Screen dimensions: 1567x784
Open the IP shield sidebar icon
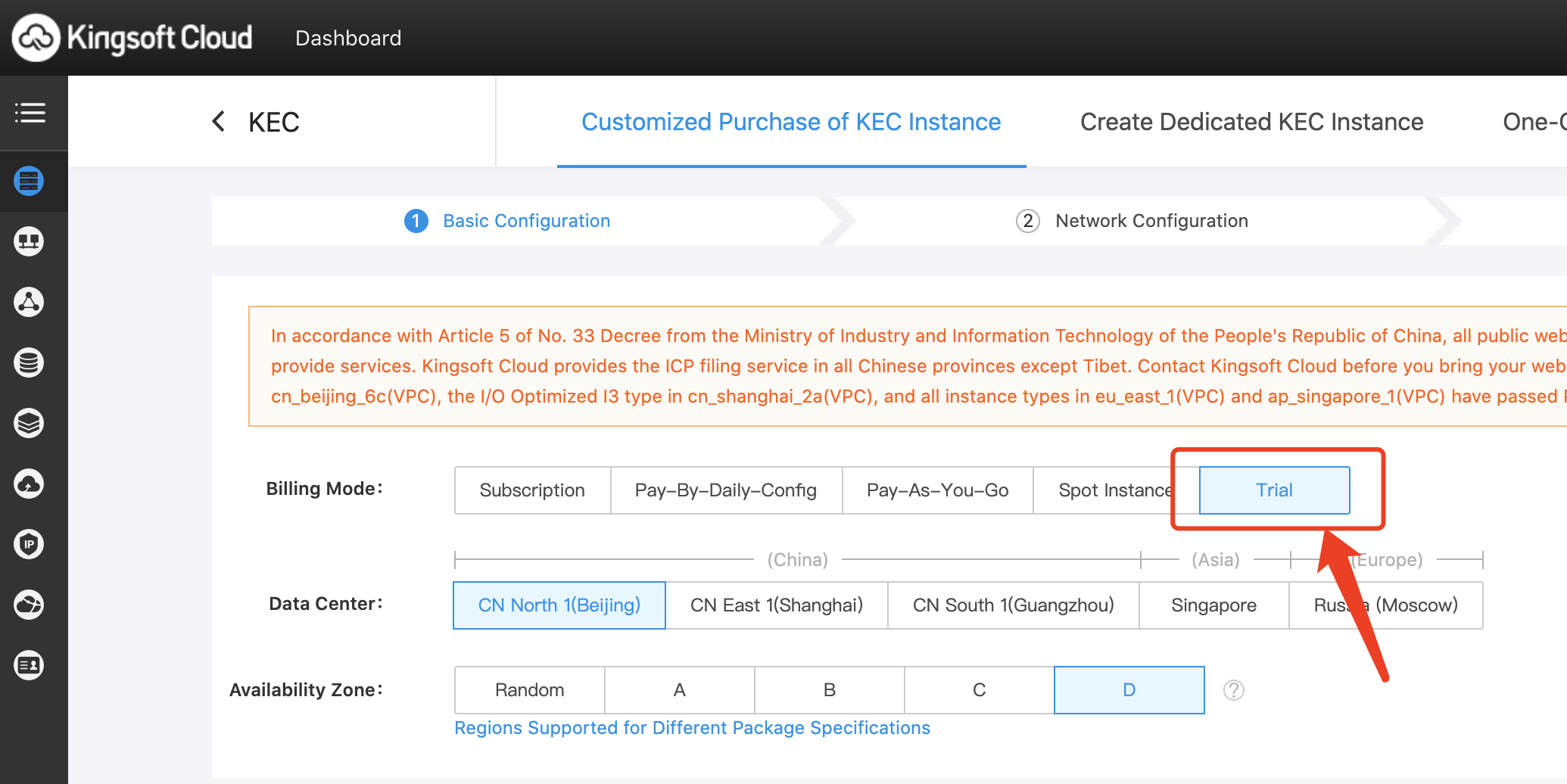pyautogui.click(x=29, y=544)
